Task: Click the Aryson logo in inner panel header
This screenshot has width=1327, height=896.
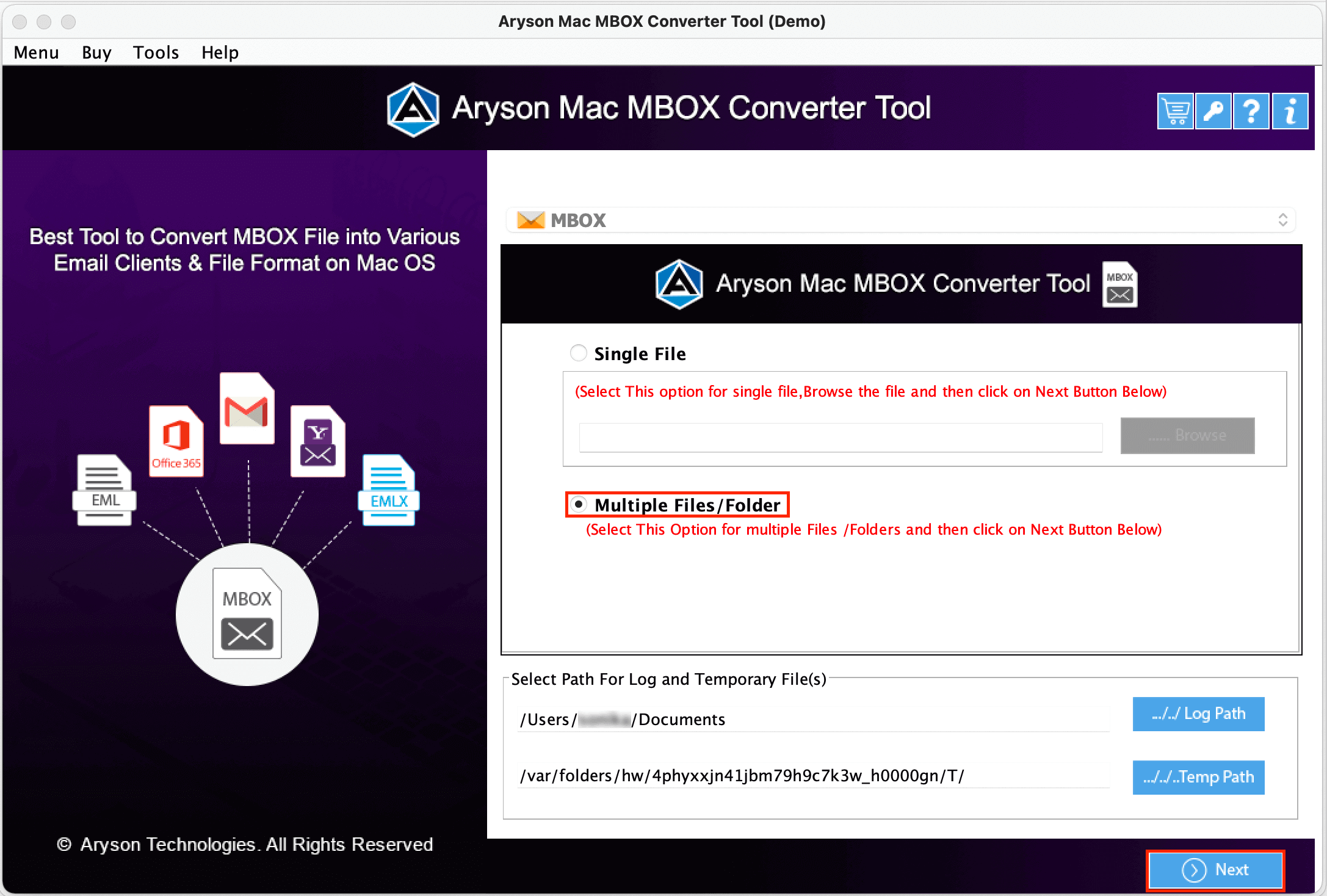Action: click(x=679, y=284)
